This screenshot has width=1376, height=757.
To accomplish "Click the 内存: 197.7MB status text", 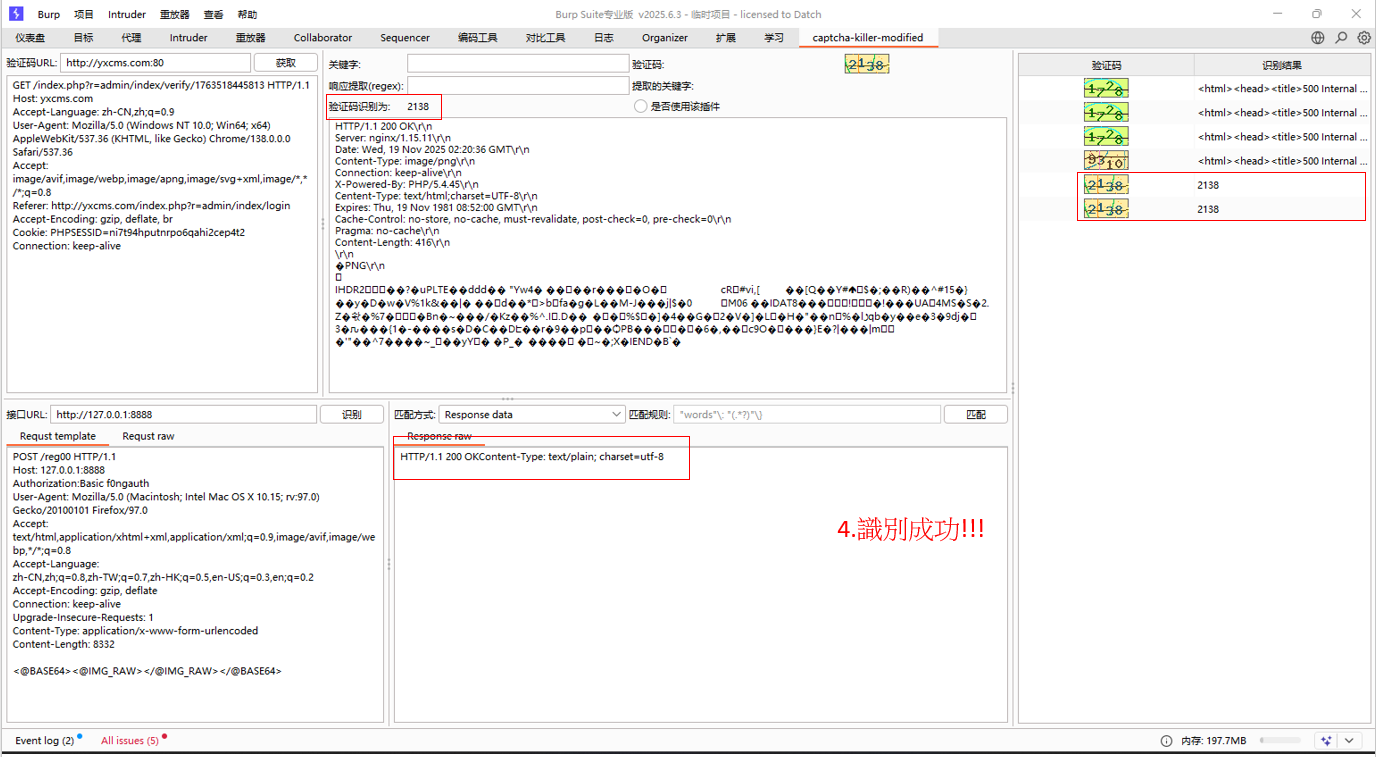I will [1213, 741].
